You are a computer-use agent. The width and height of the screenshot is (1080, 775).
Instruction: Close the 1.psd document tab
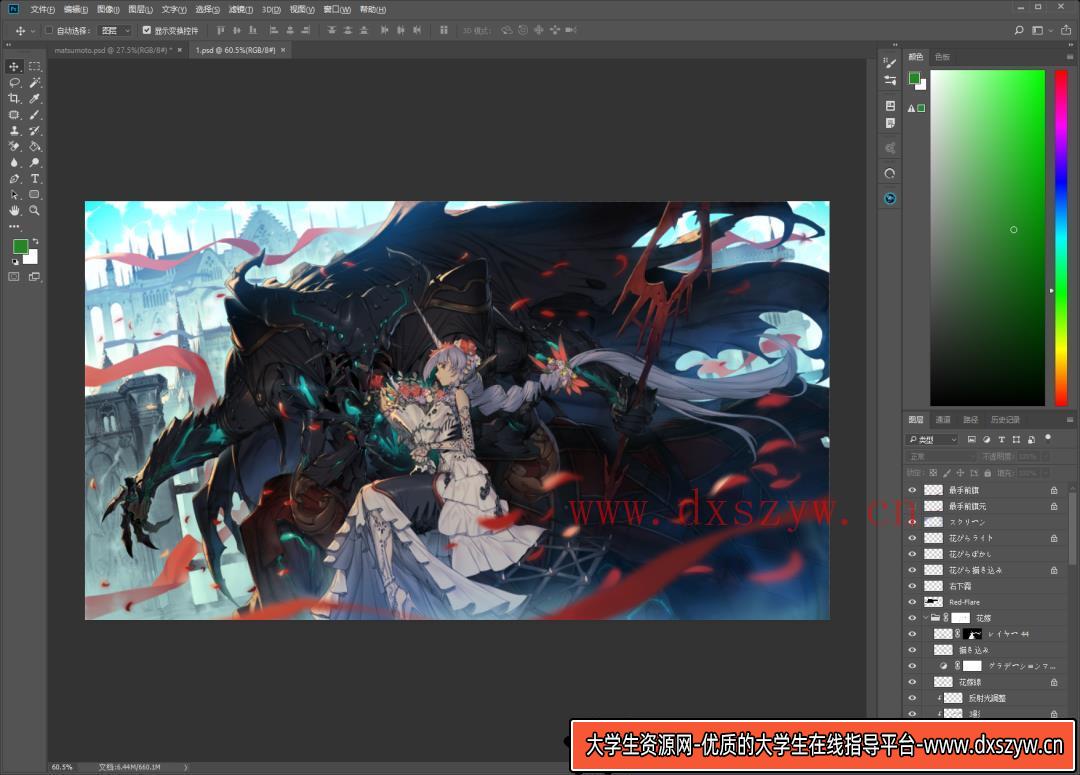pos(282,50)
